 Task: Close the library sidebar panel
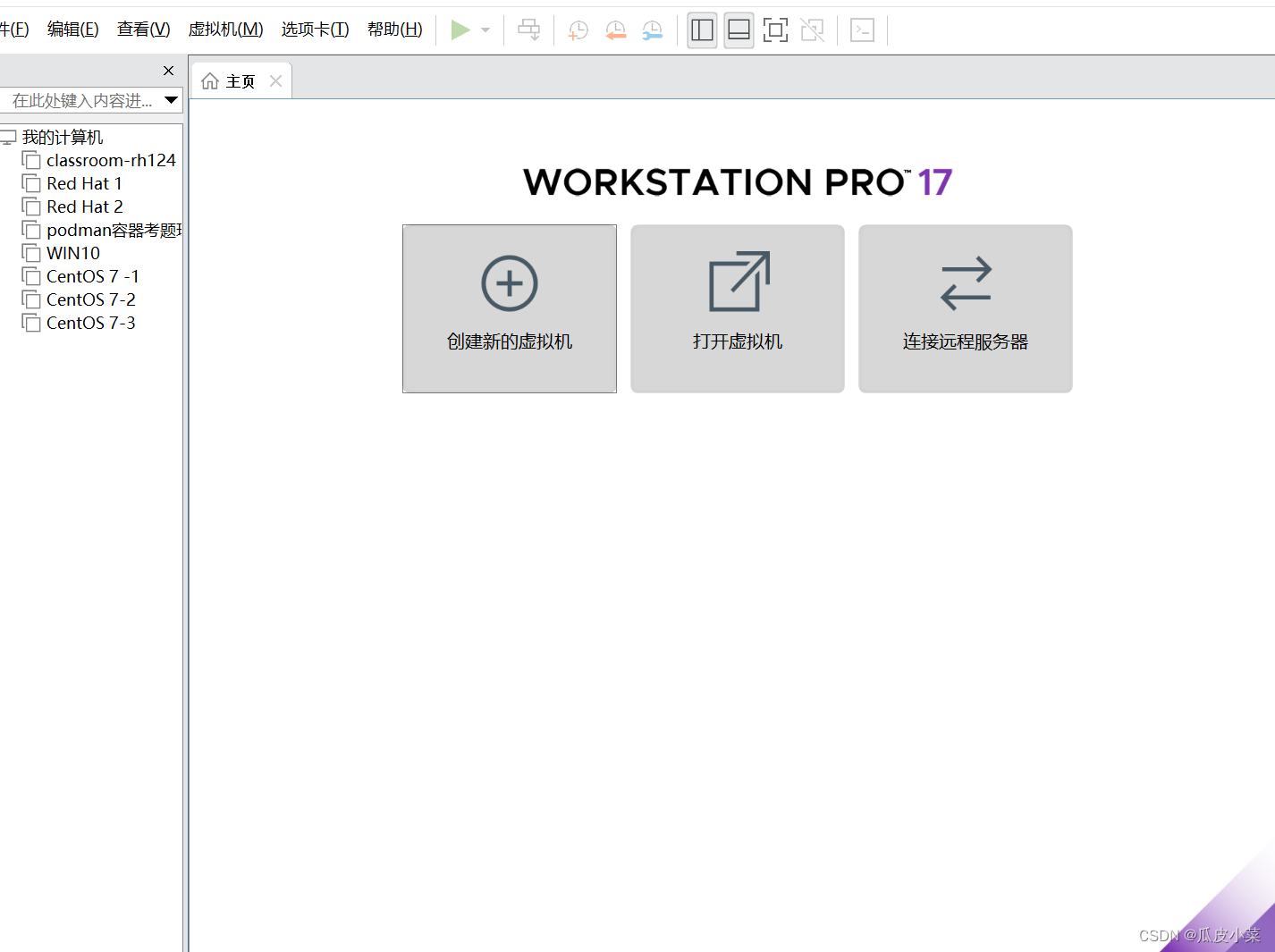[x=168, y=71]
